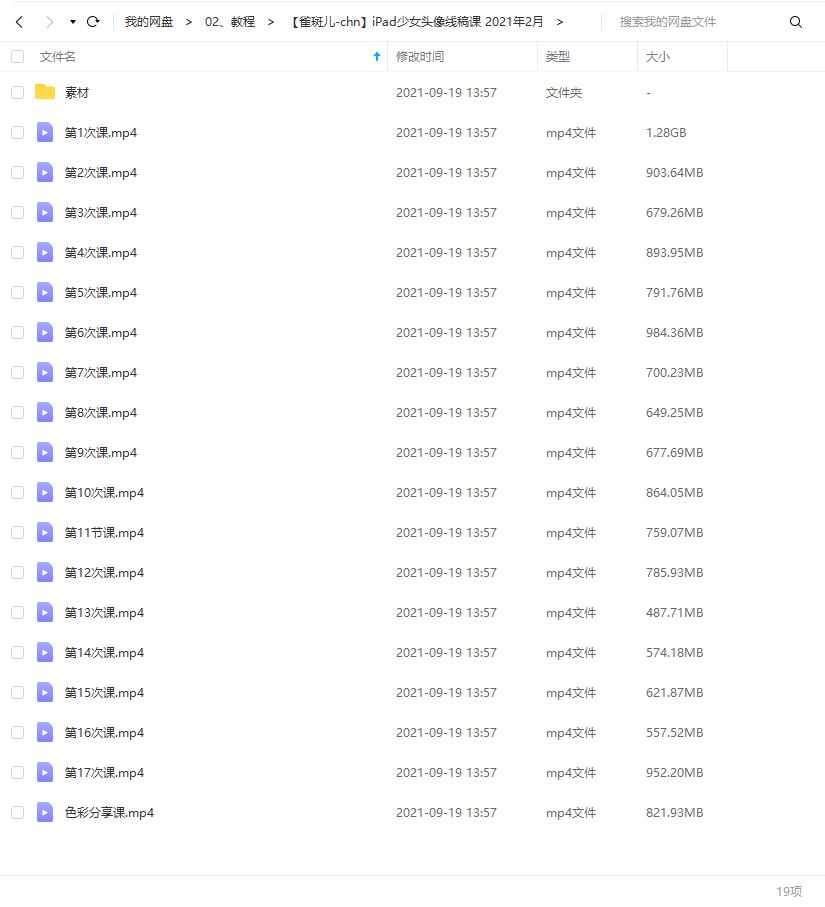Check the box for 第3次课.mp4
This screenshot has height=907, width=825.
[18, 212]
